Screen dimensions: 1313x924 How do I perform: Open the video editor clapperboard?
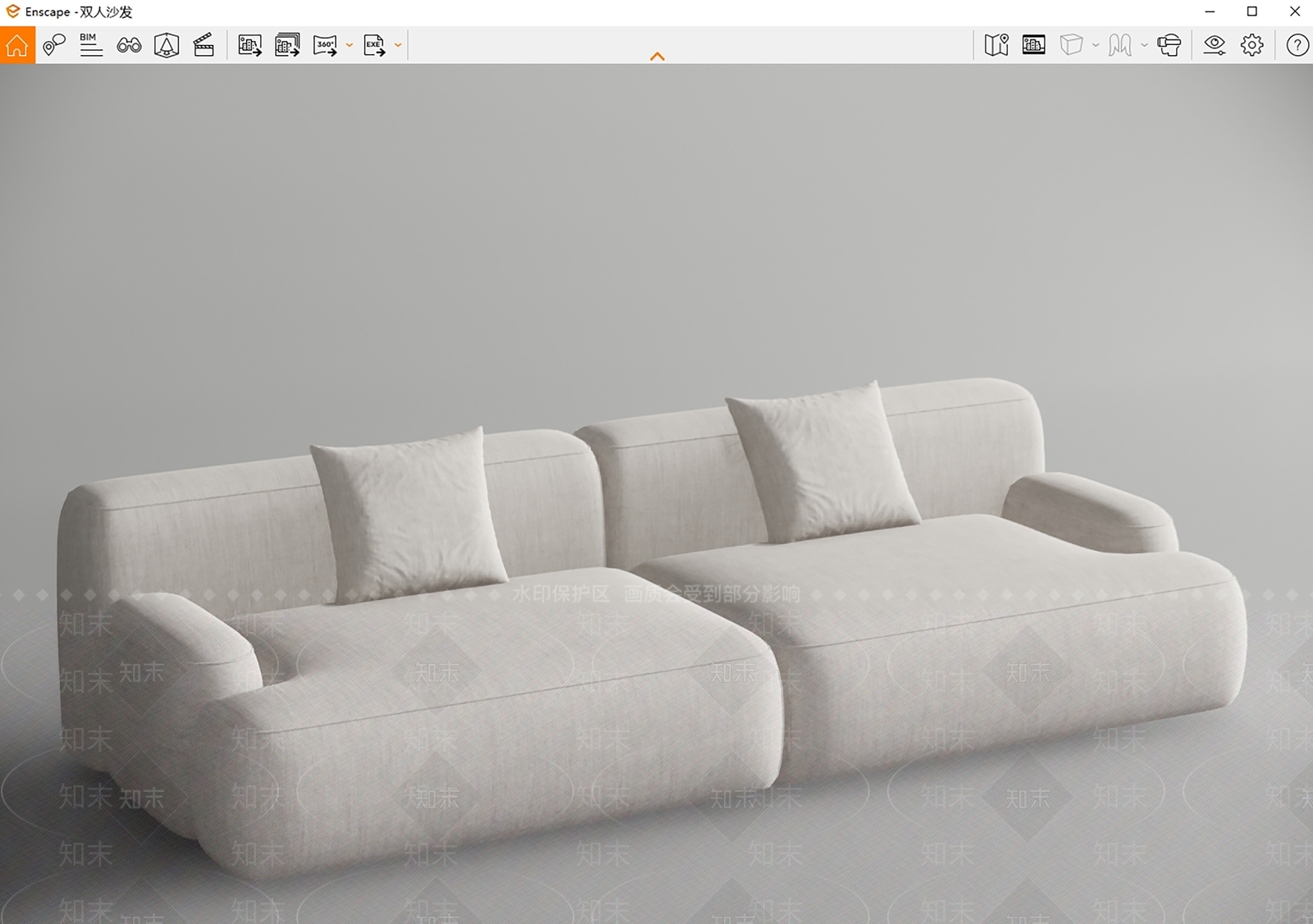pos(204,45)
